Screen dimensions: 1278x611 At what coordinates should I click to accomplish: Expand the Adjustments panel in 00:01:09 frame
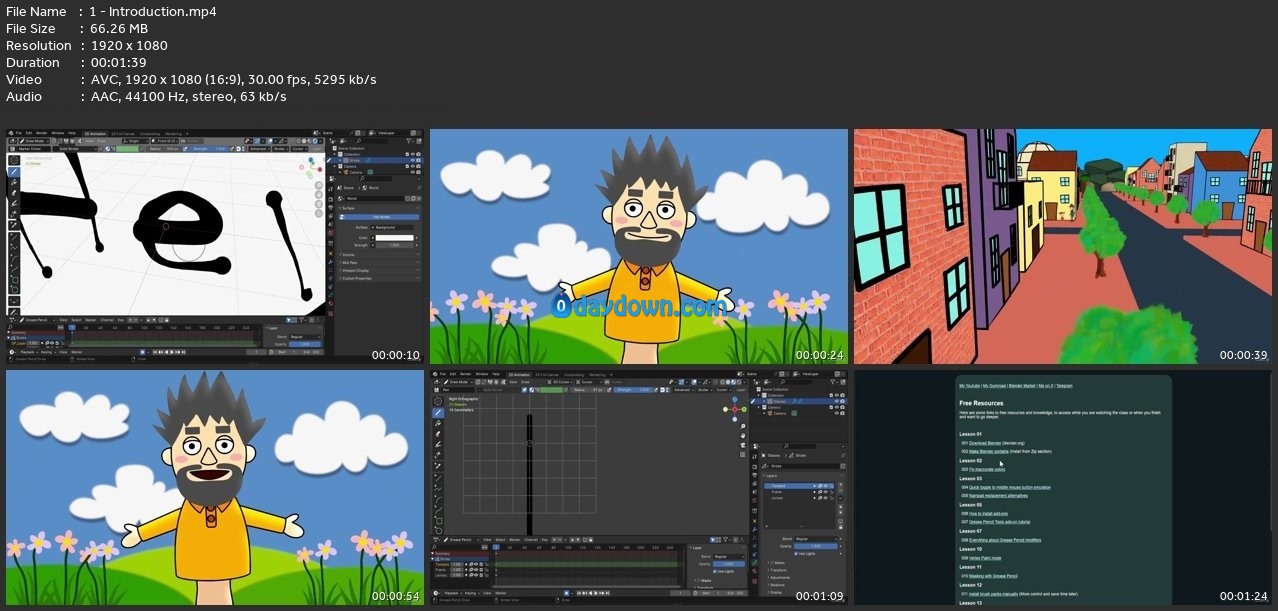pos(780,577)
